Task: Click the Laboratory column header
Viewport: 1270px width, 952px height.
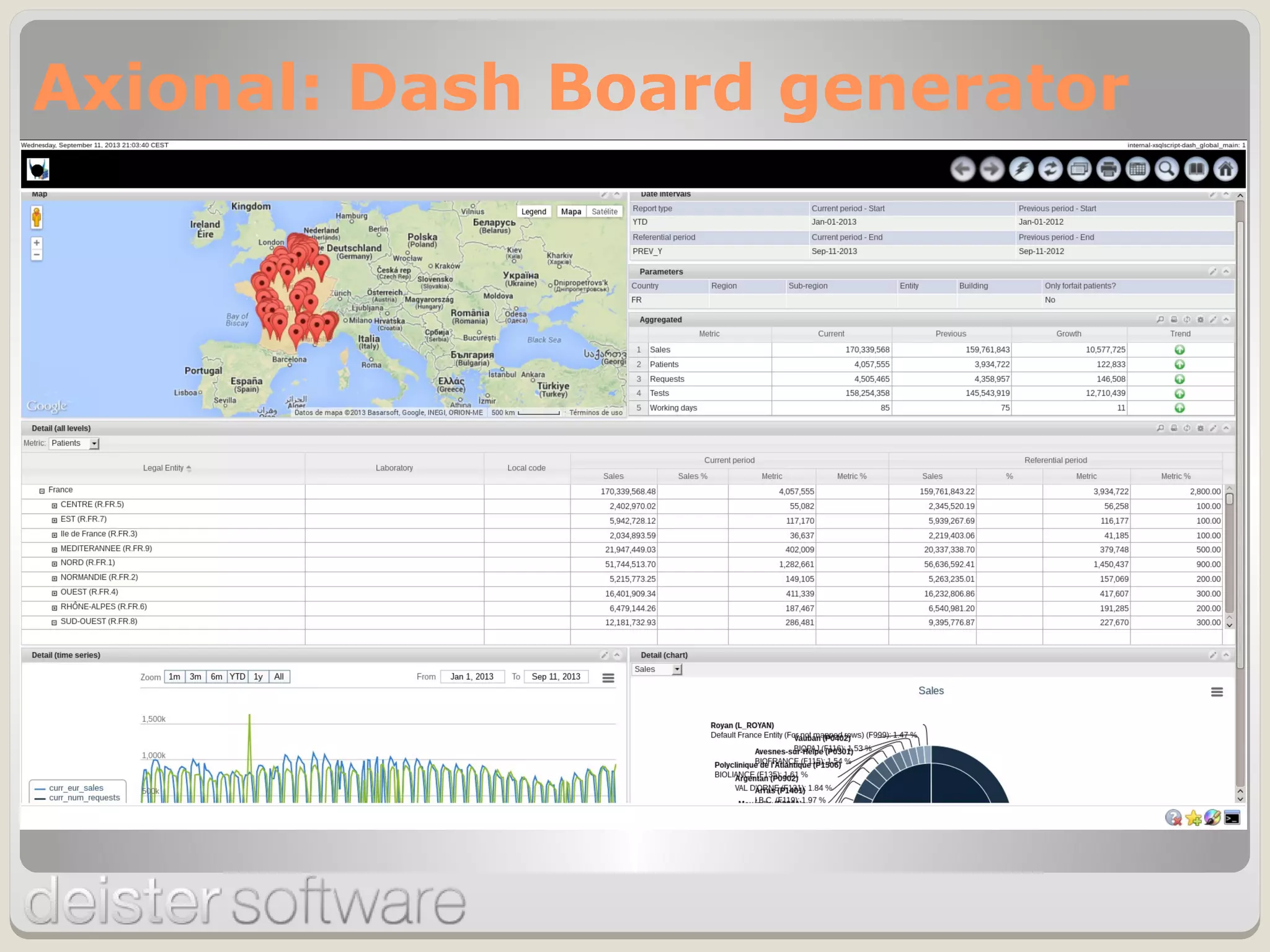Action: pos(394,469)
